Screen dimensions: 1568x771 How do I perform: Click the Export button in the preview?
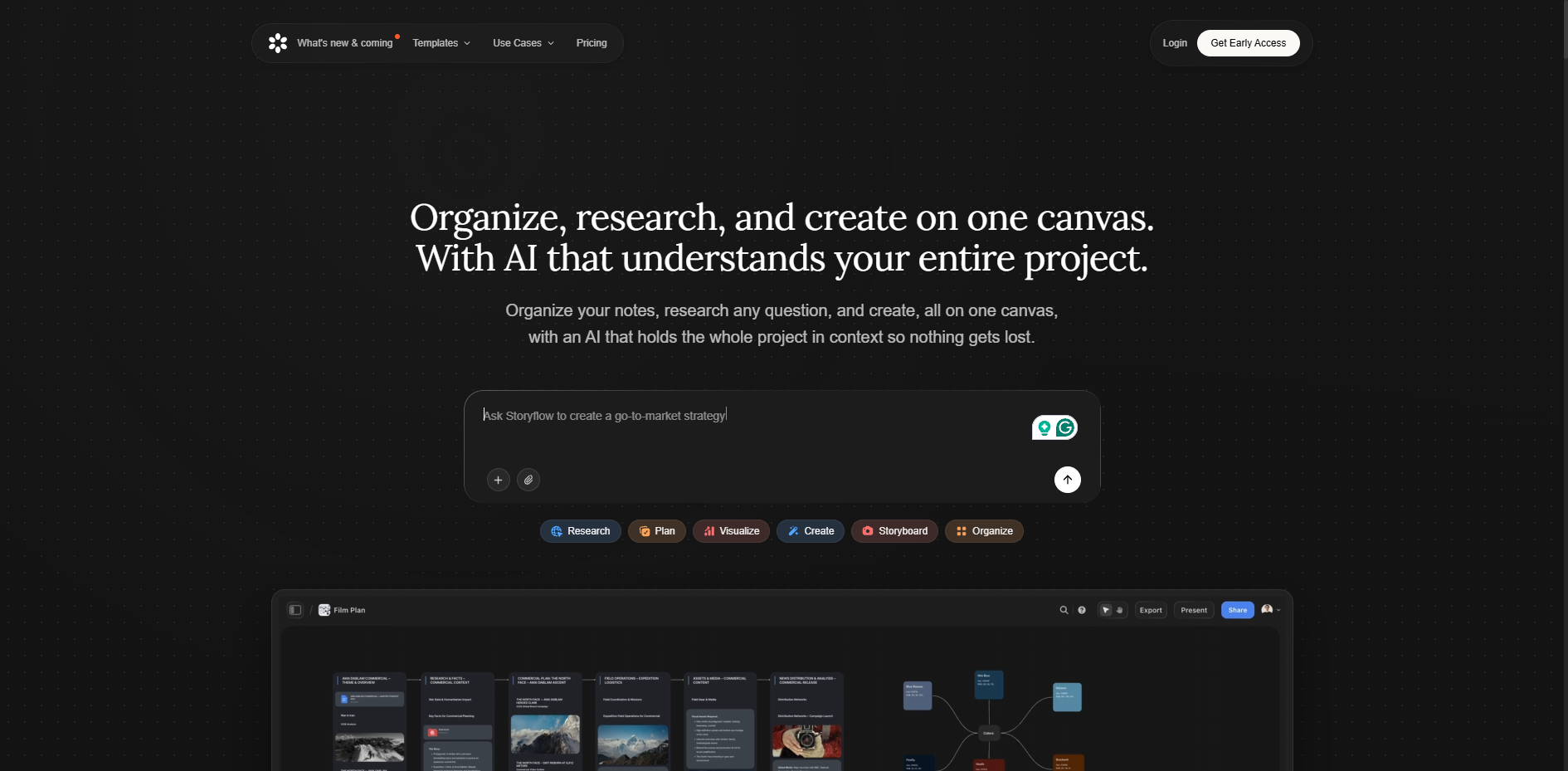click(1151, 610)
